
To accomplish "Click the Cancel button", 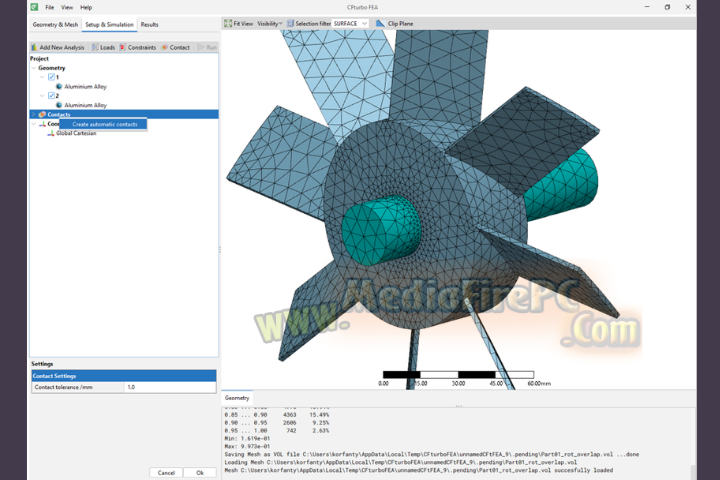I will coord(166,473).
